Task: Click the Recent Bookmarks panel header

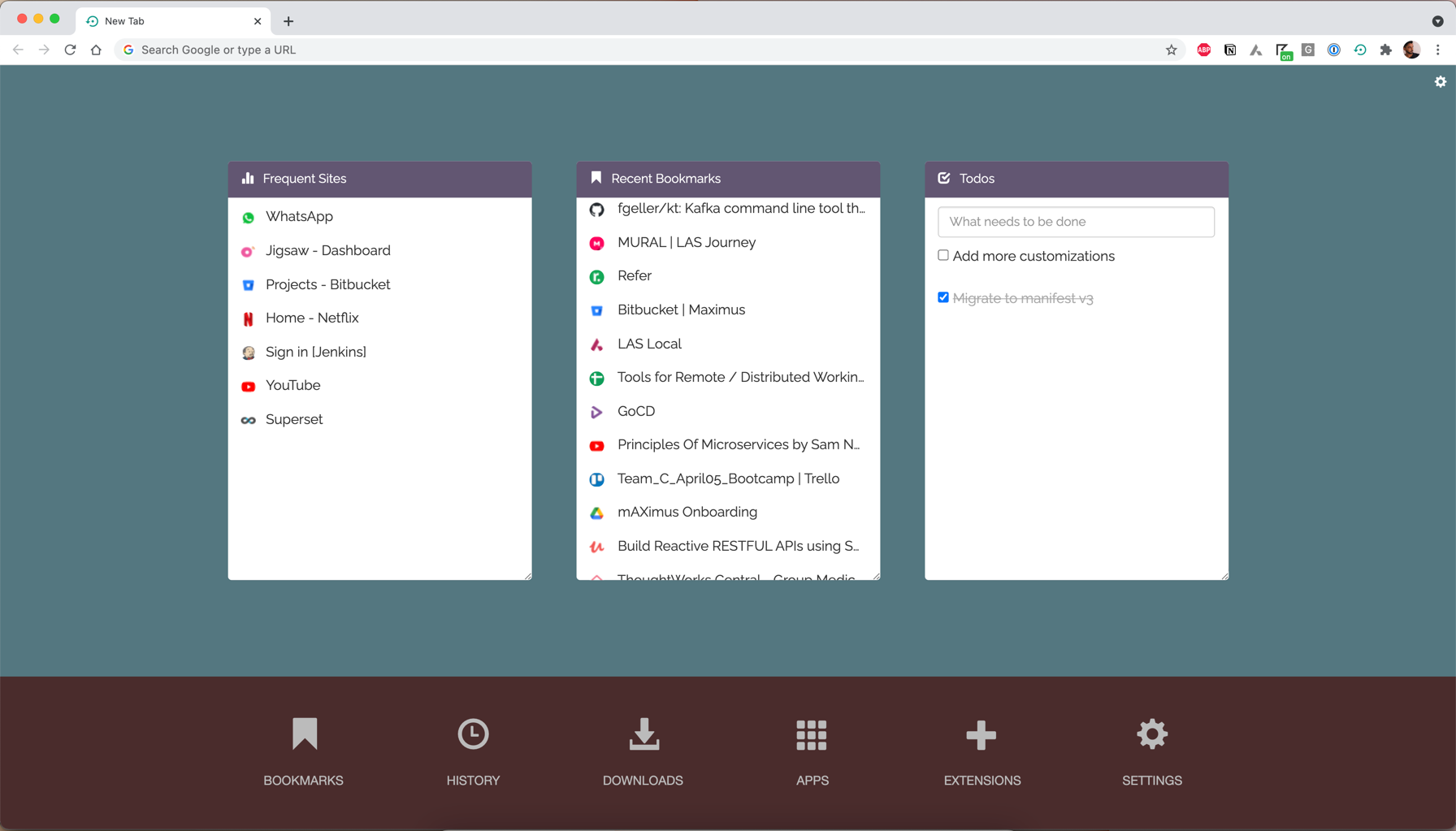Action: tap(728, 179)
